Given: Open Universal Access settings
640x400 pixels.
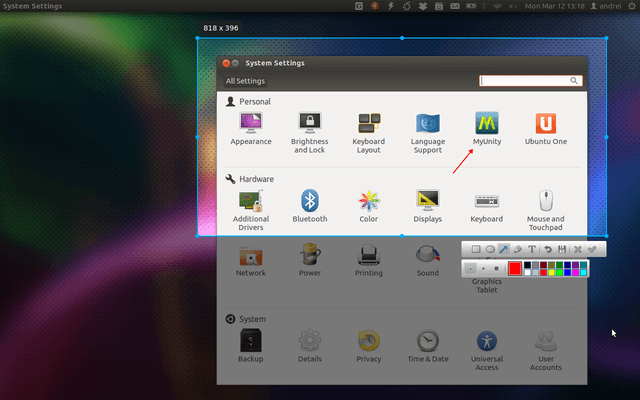Looking at the screenshot, I should 487,350.
